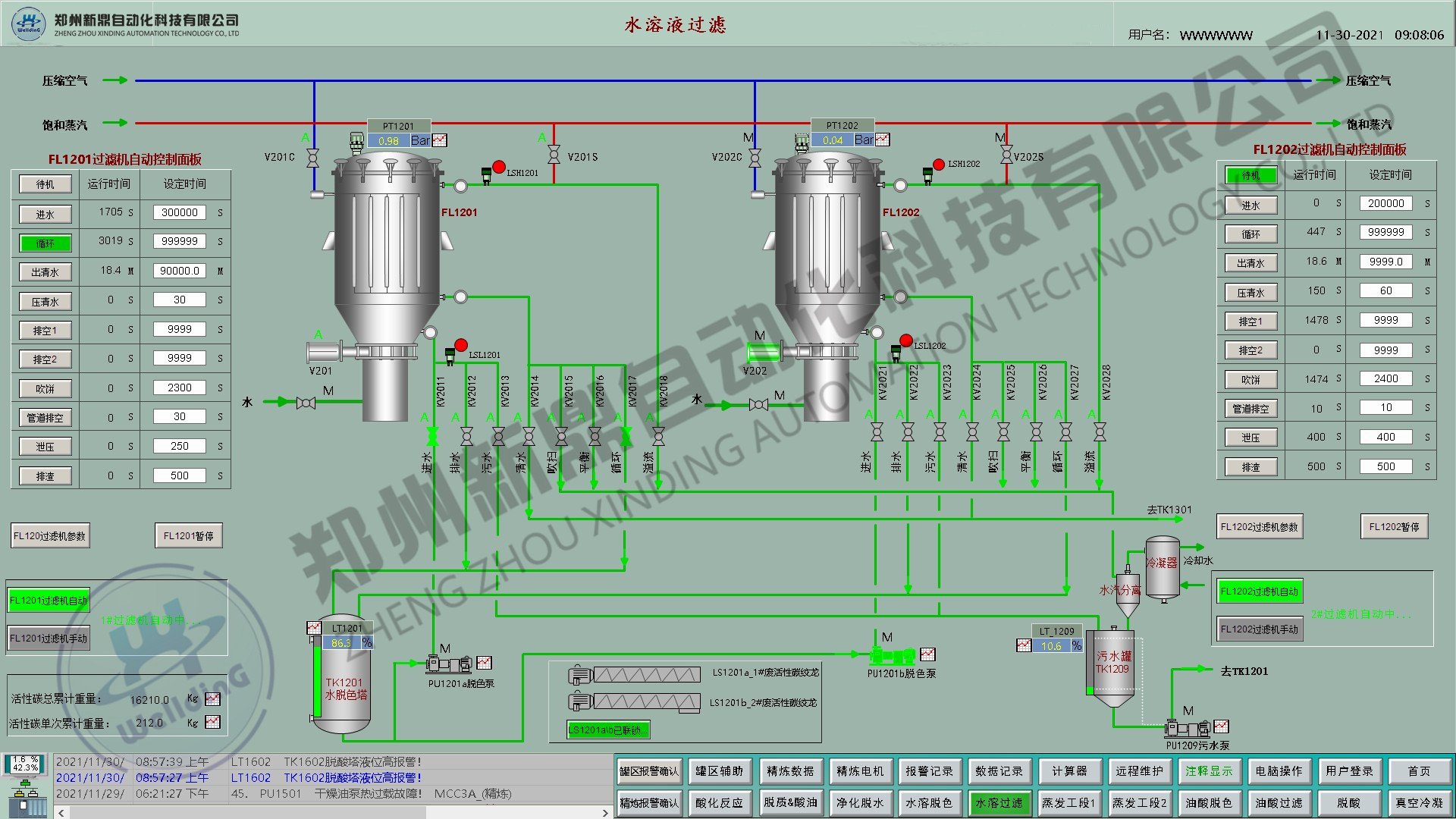Click the KV2014 clean water valve
Image resolution: width=1456 pixels, height=819 pixels.
pos(529,435)
